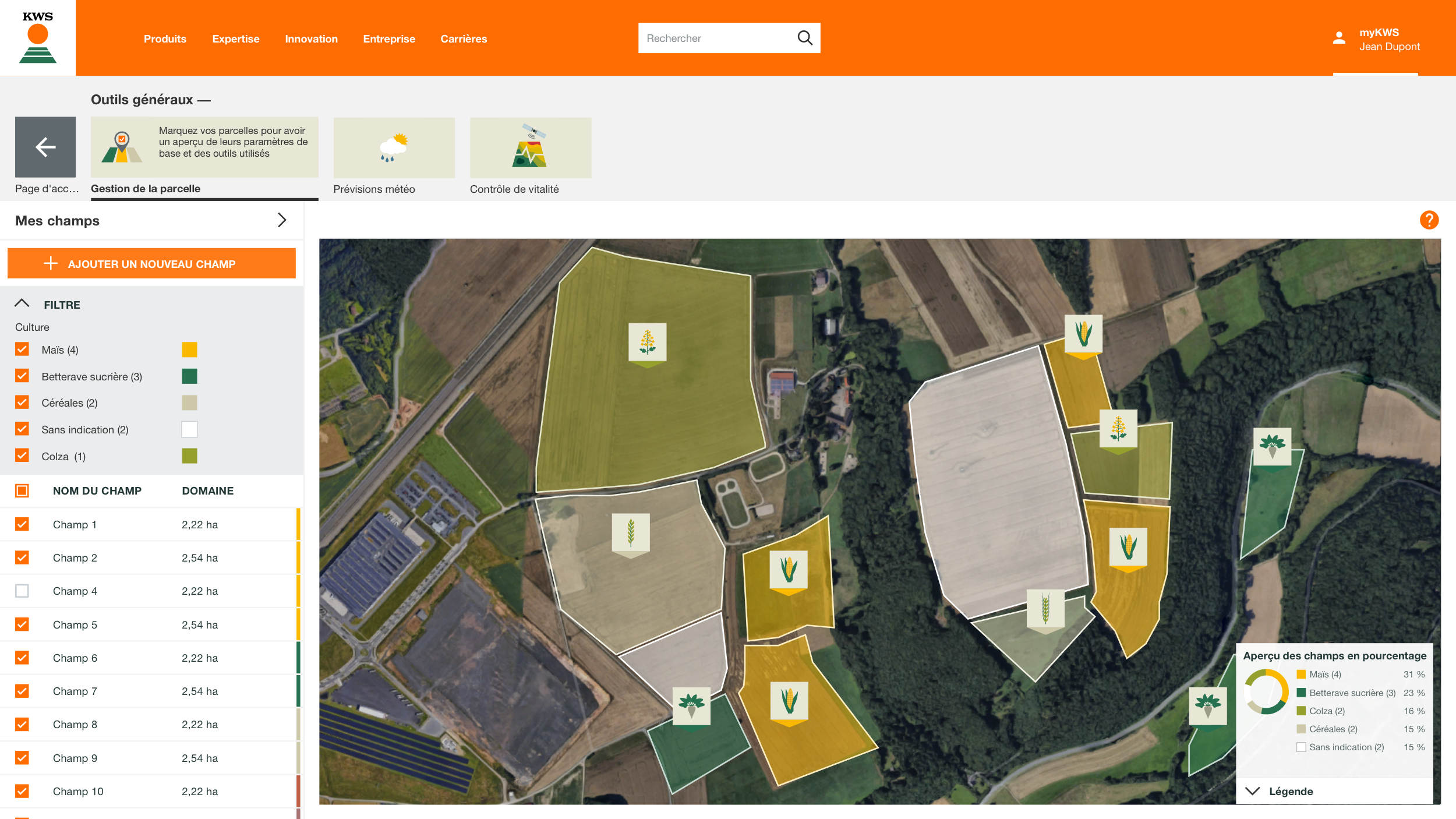Collapse the FILTRE section
Screen dimensions: 1456x819
tap(22, 304)
